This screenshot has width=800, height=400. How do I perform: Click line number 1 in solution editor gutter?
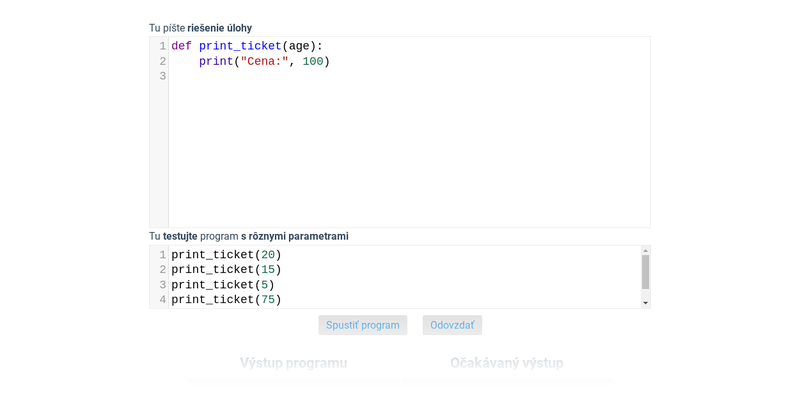click(162, 46)
